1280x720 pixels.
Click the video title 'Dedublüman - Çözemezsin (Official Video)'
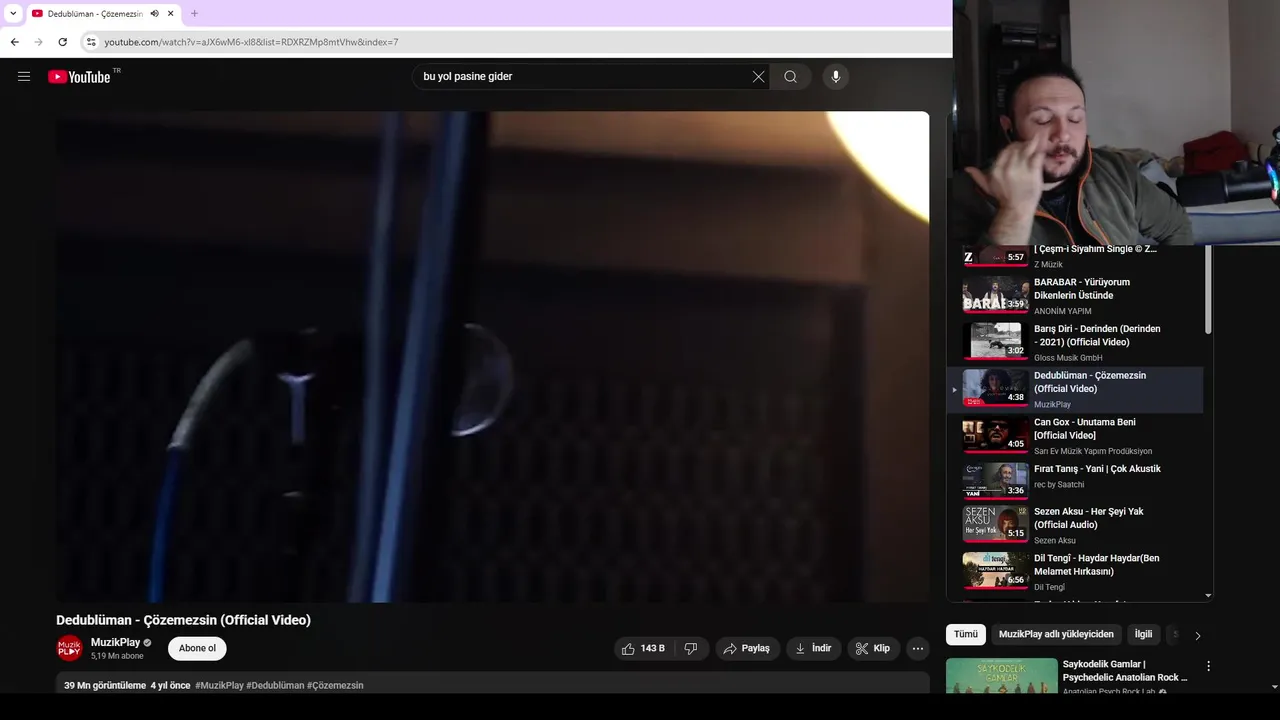[183, 620]
